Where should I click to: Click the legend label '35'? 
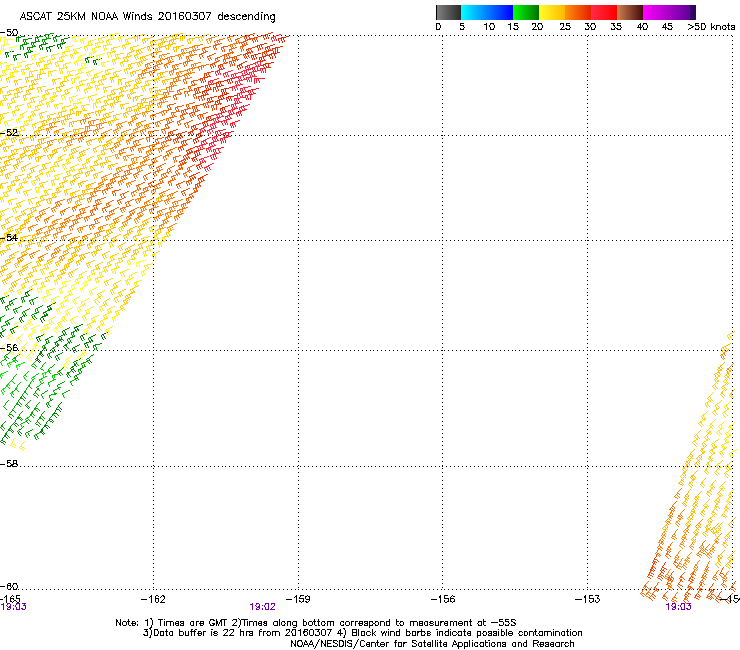point(616,27)
